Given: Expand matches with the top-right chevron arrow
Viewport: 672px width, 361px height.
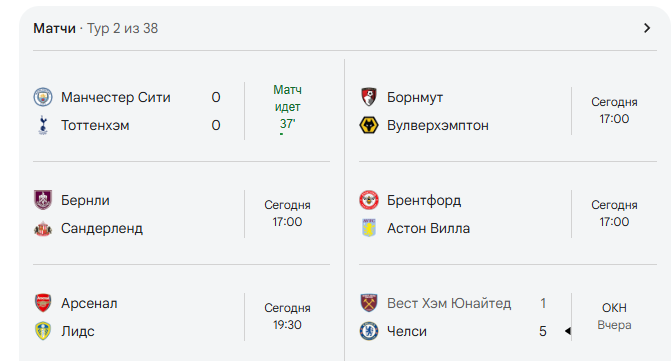Looking at the screenshot, I should [x=647, y=28].
